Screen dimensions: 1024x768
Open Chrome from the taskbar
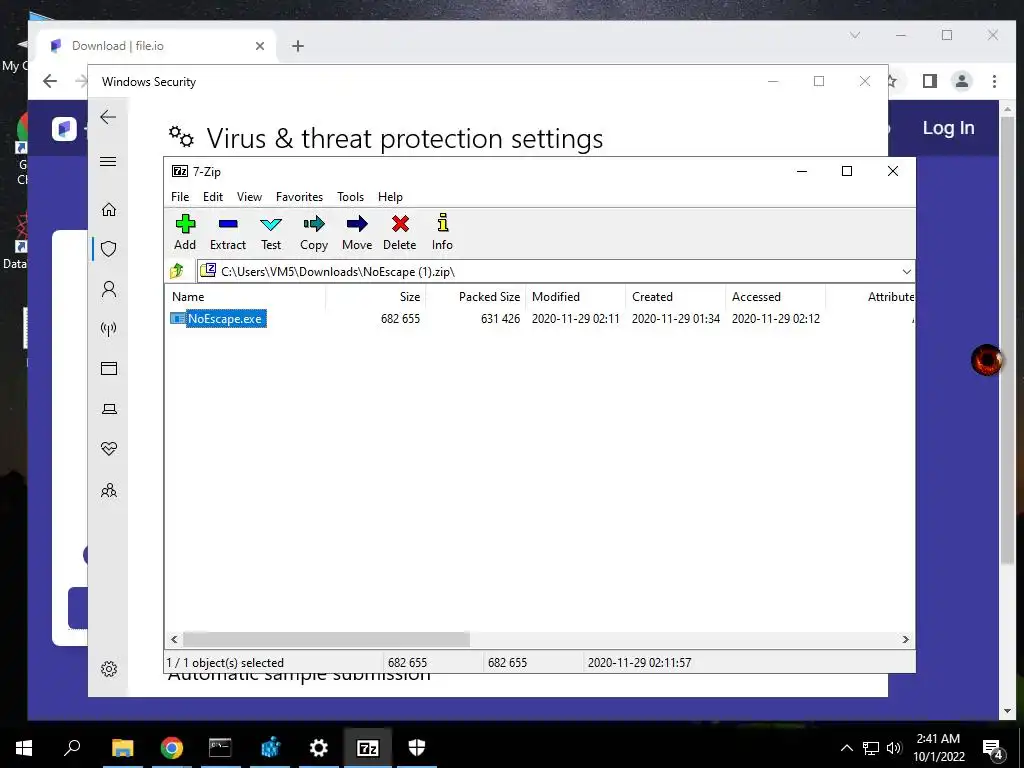click(x=171, y=748)
